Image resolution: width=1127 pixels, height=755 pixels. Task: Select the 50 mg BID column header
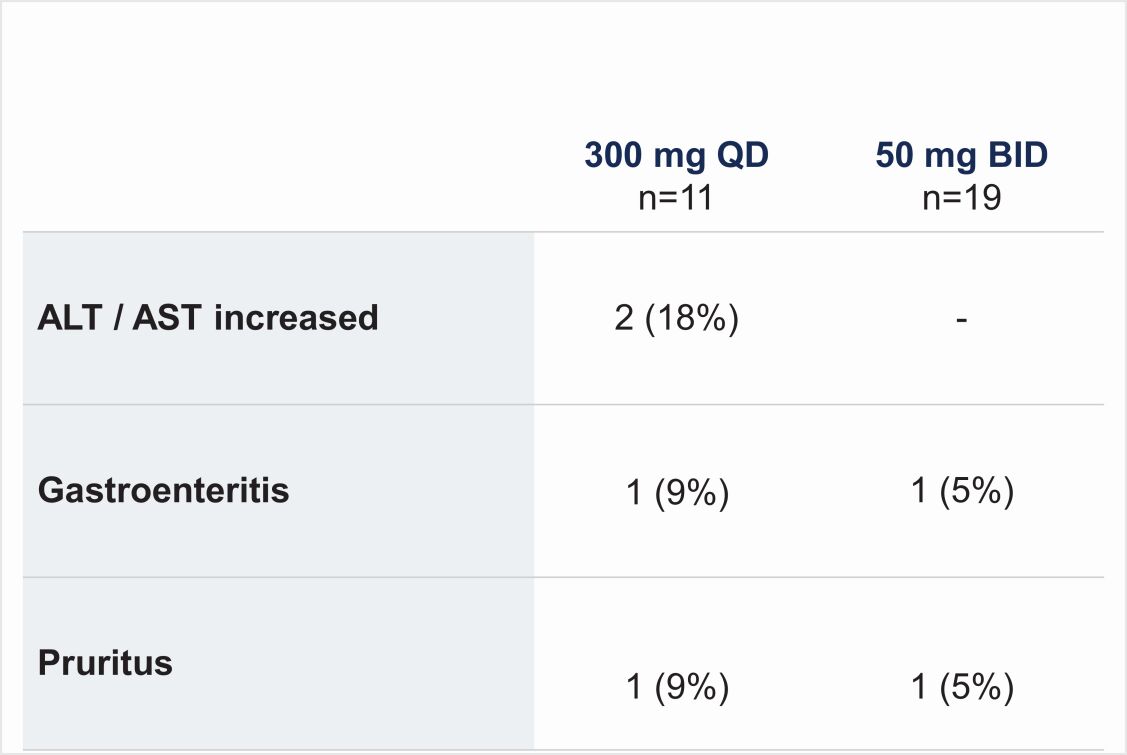coord(961,157)
